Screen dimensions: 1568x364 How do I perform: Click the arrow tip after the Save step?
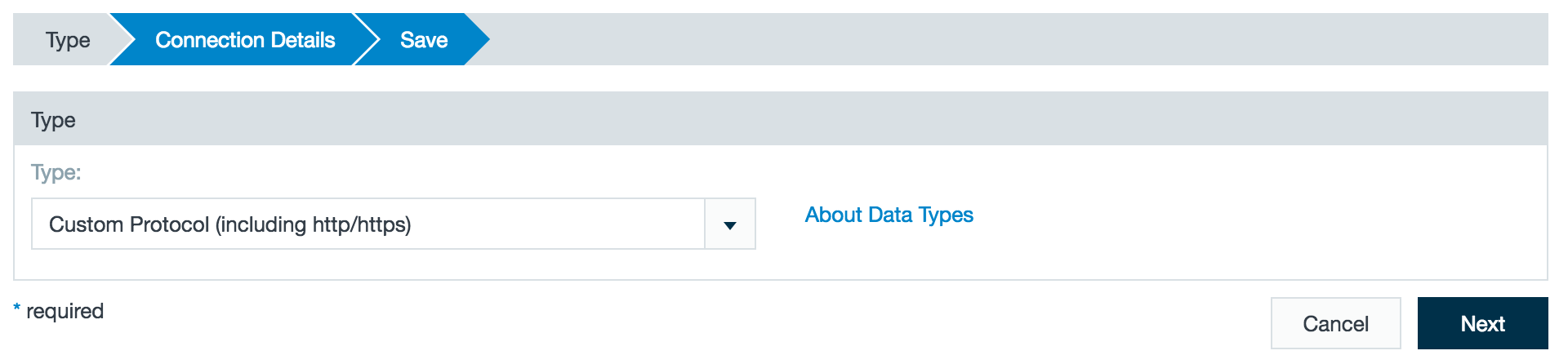point(478,39)
